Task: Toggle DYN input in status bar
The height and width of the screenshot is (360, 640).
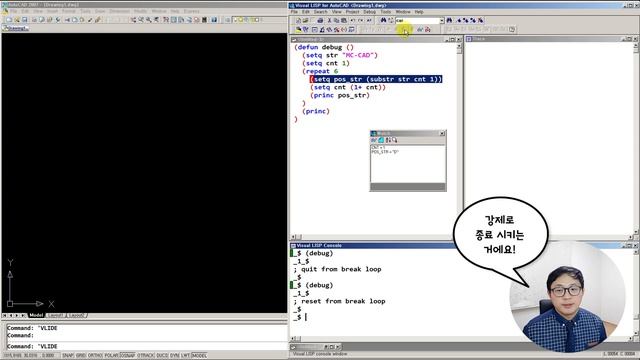Action: 174,356
